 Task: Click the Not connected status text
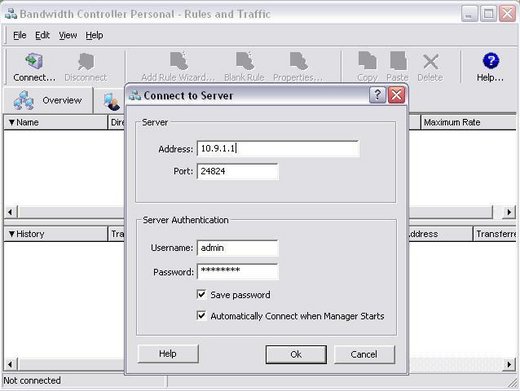[x=32, y=380]
